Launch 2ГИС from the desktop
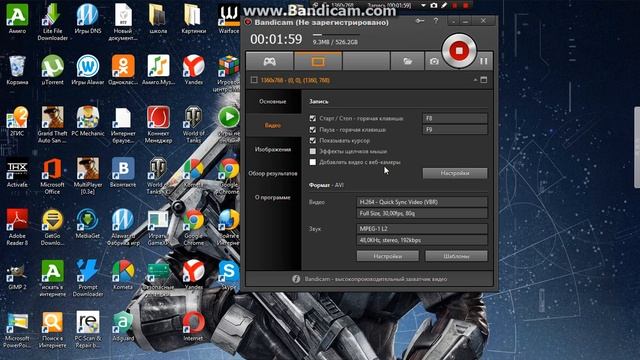The width and height of the screenshot is (640, 360). 17,121
